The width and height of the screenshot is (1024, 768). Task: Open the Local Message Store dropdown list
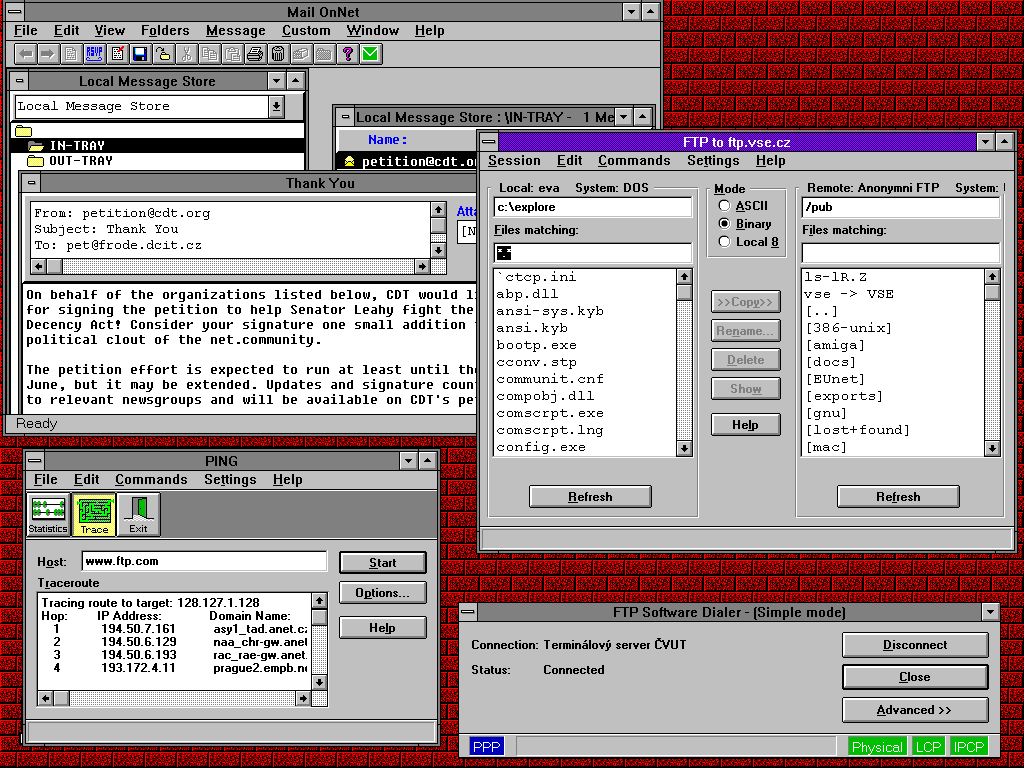[x=276, y=106]
